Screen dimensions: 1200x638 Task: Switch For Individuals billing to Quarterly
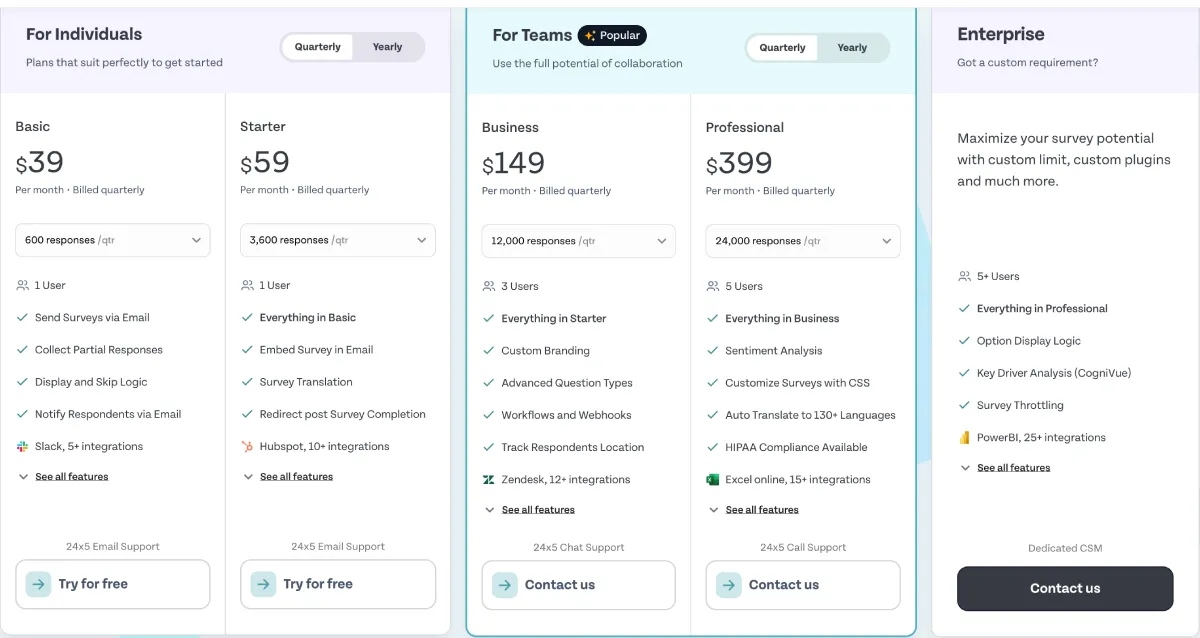pos(317,46)
